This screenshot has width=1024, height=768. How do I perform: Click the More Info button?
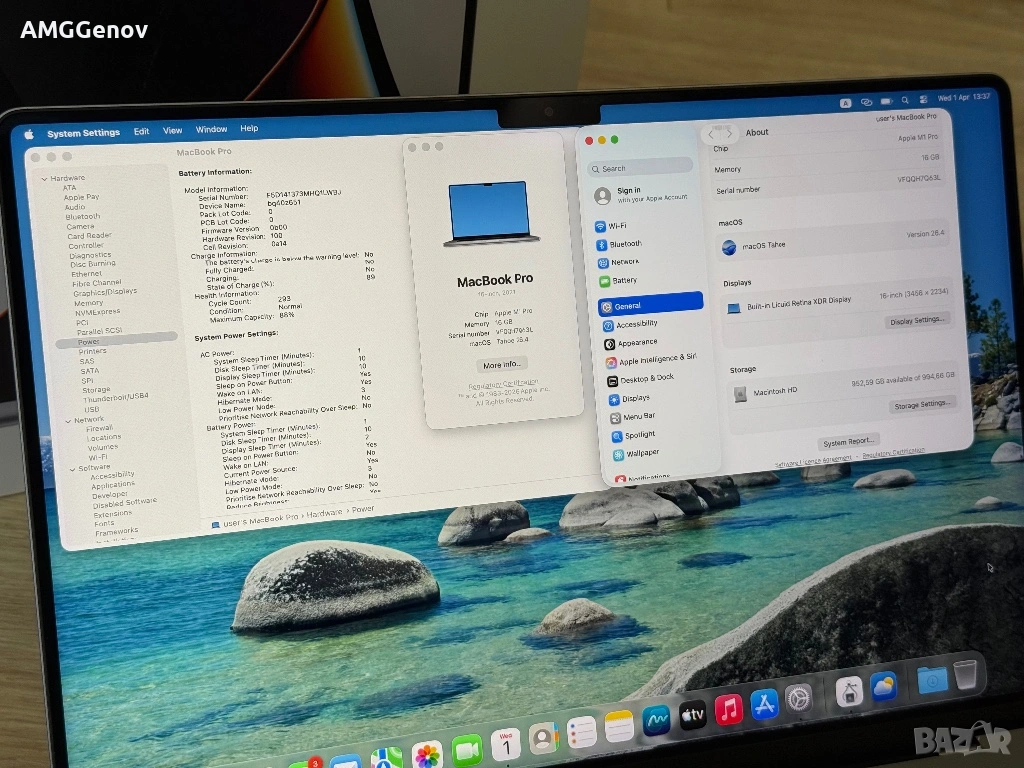[501, 365]
